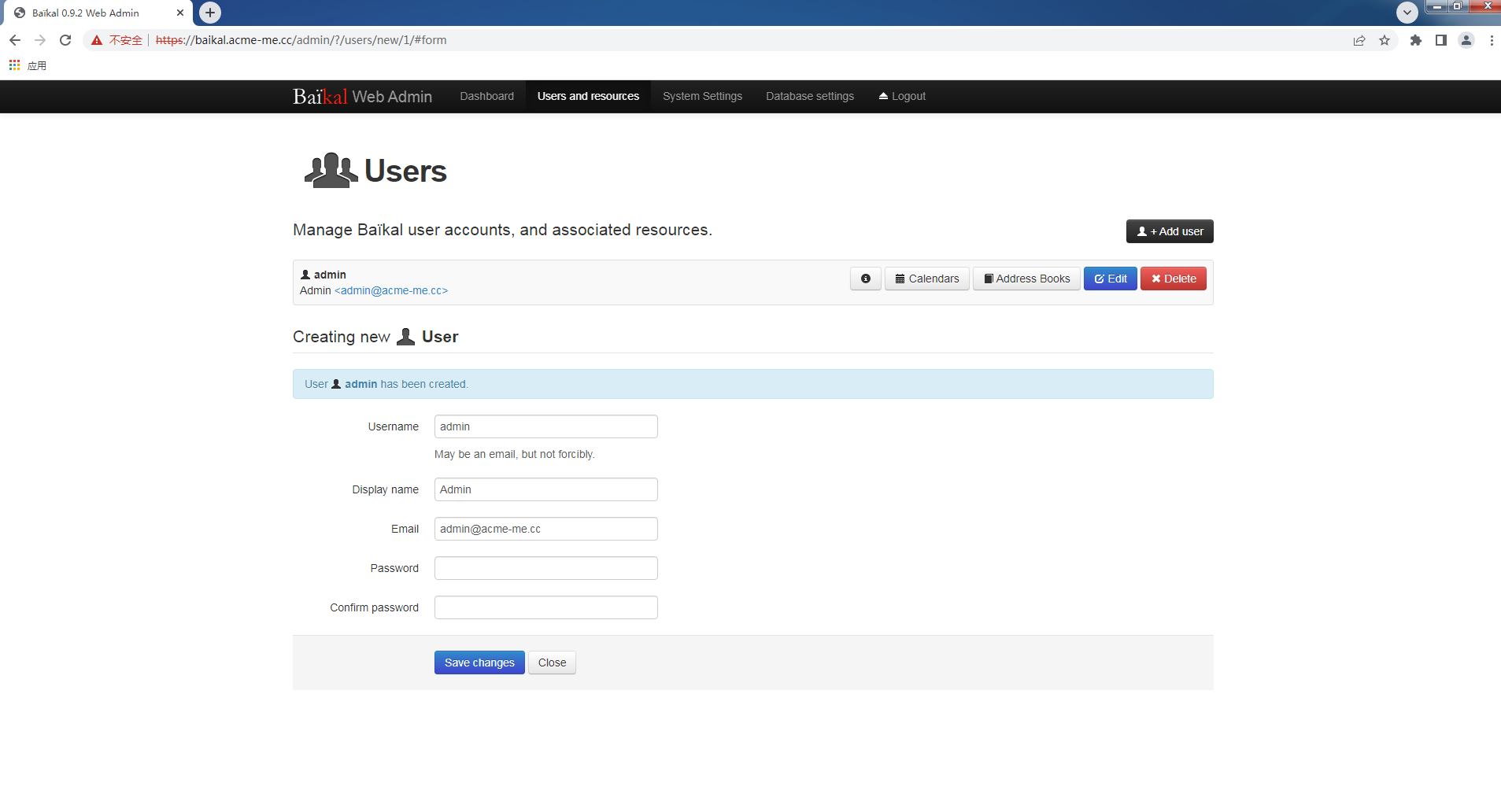Viewport: 1501px width, 812px height.
Task: Log out via Logout link
Action: click(x=902, y=96)
